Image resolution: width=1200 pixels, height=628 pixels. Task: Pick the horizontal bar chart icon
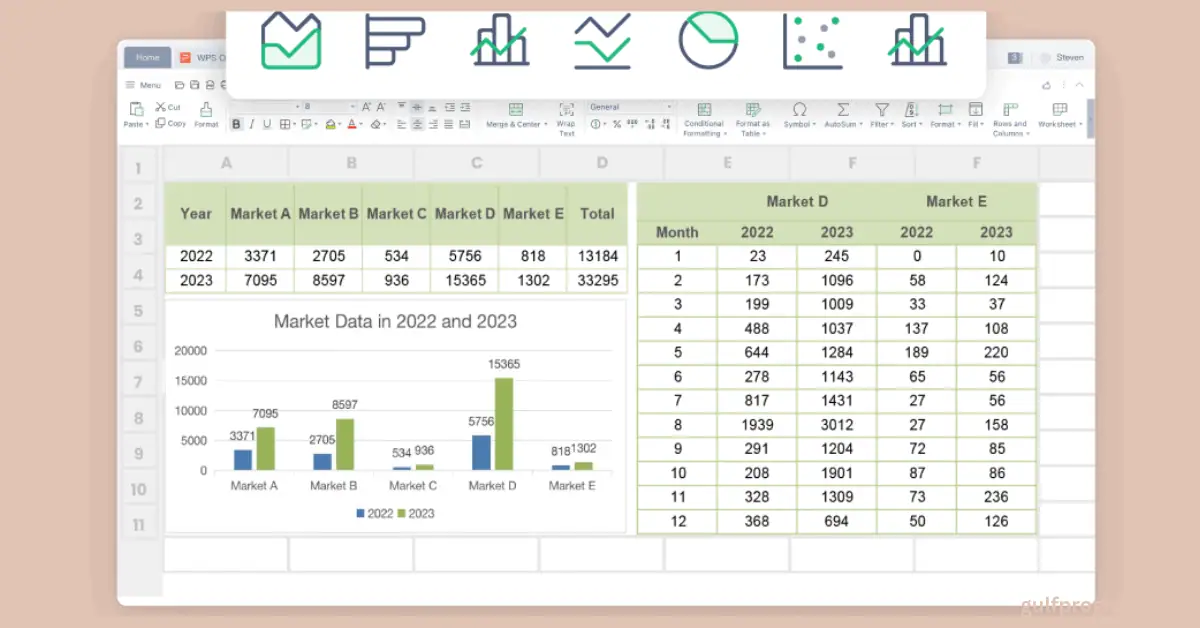pyautogui.click(x=394, y=41)
